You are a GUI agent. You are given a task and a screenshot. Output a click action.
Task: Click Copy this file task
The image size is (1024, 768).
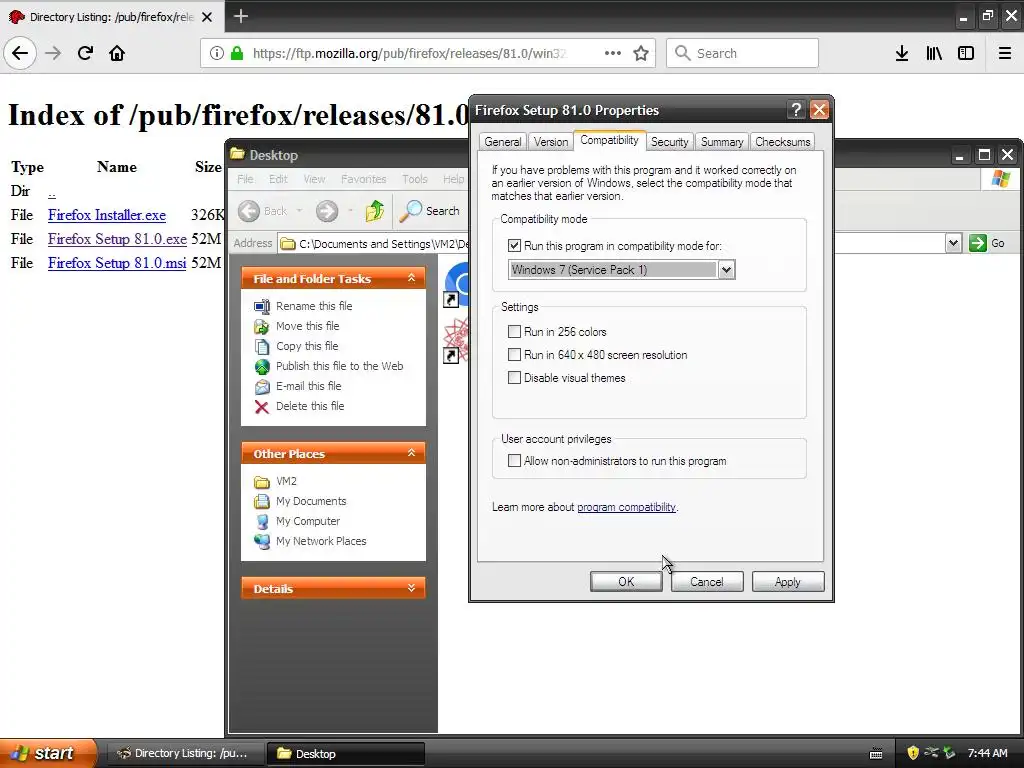pyautogui.click(x=307, y=345)
